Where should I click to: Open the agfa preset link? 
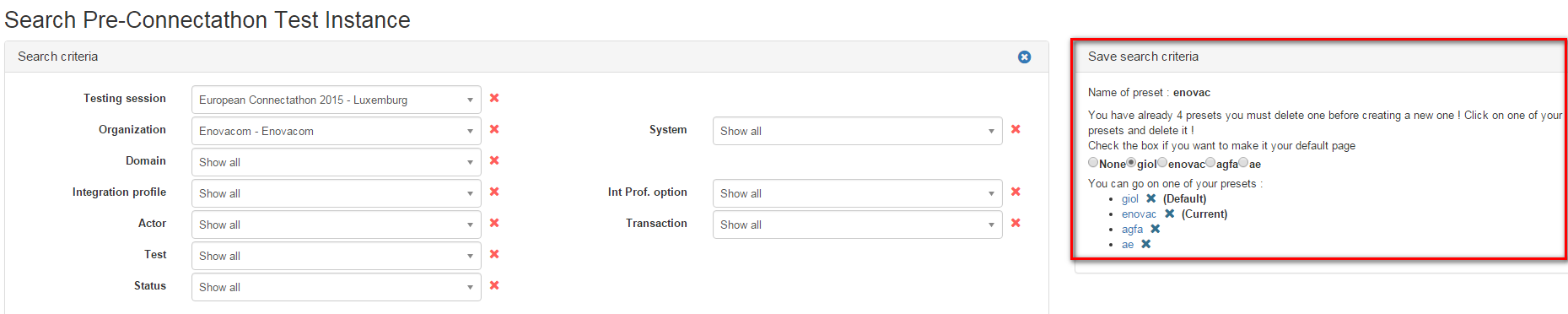[x=1132, y=230]
